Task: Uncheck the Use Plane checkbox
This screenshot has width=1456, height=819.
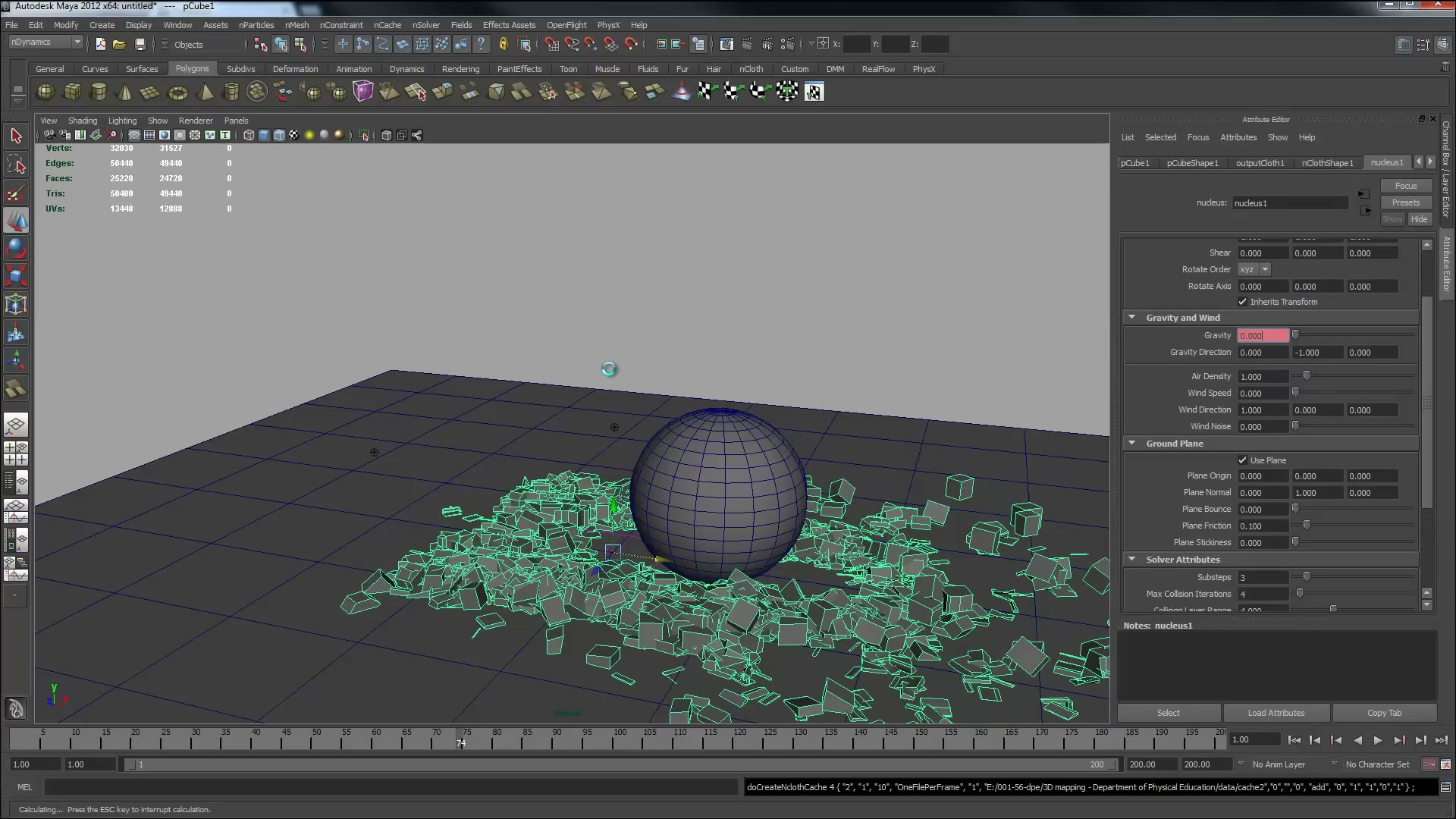Action: (x=1242, y=460)
